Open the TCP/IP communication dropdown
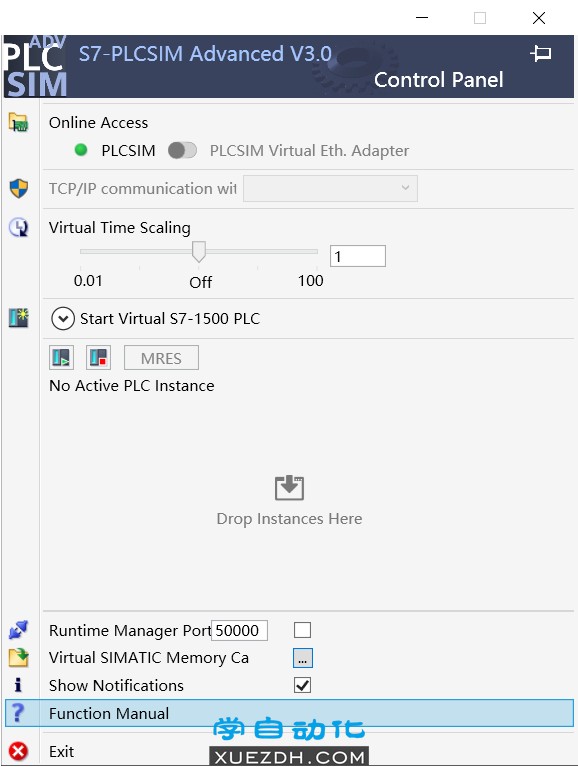 331,188
